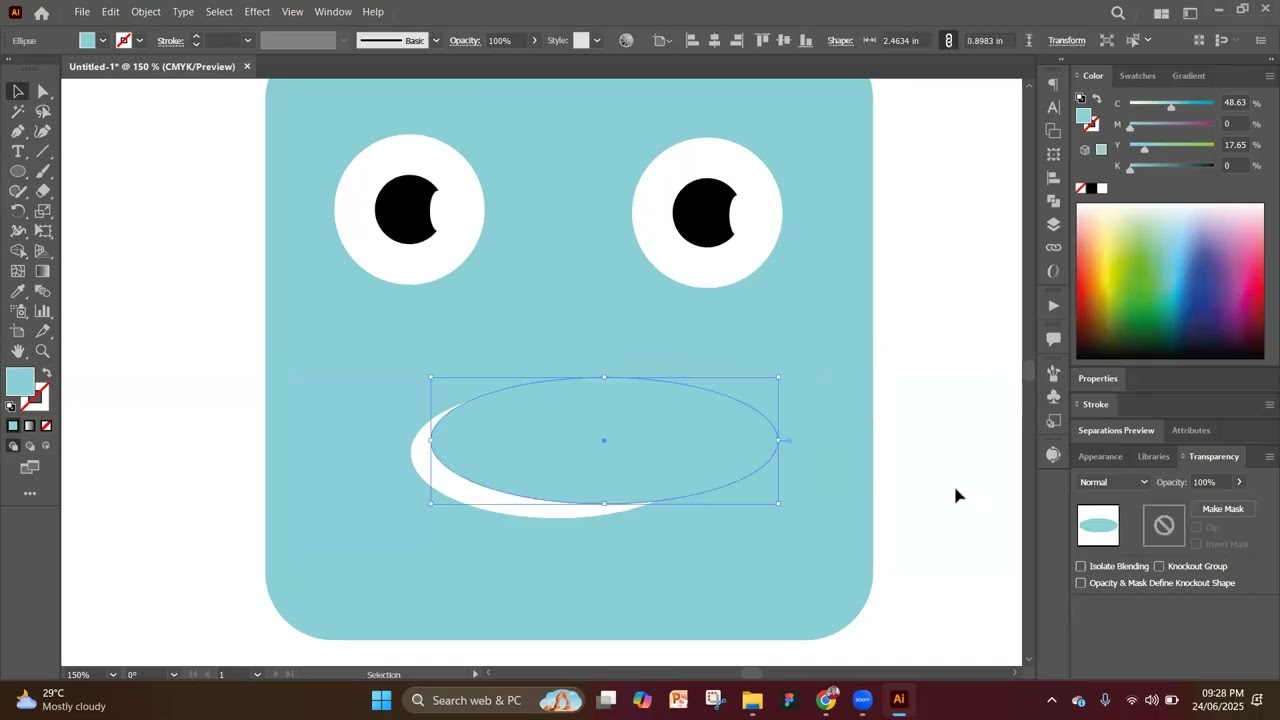Select the Shape Builder tool

pyautogui.click(x=18, y=251)
